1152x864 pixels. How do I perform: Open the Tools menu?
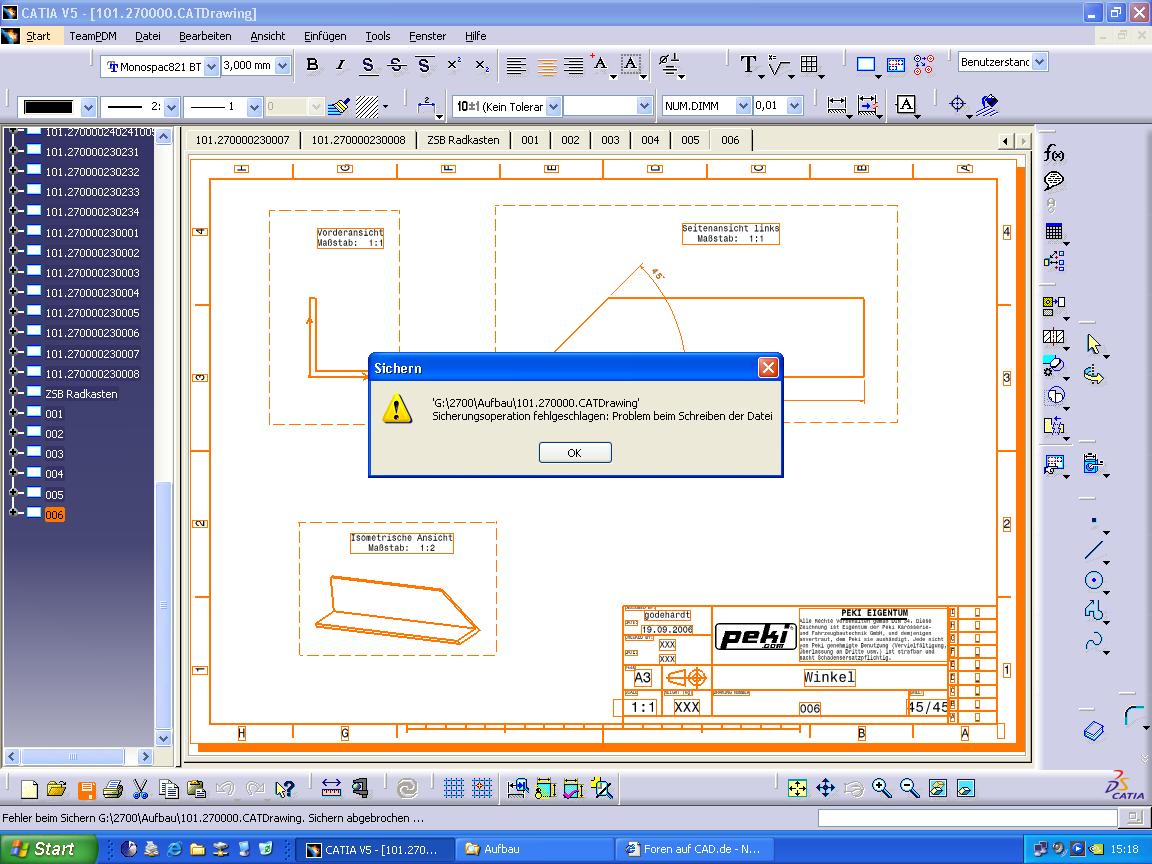[x=378, y=36]
